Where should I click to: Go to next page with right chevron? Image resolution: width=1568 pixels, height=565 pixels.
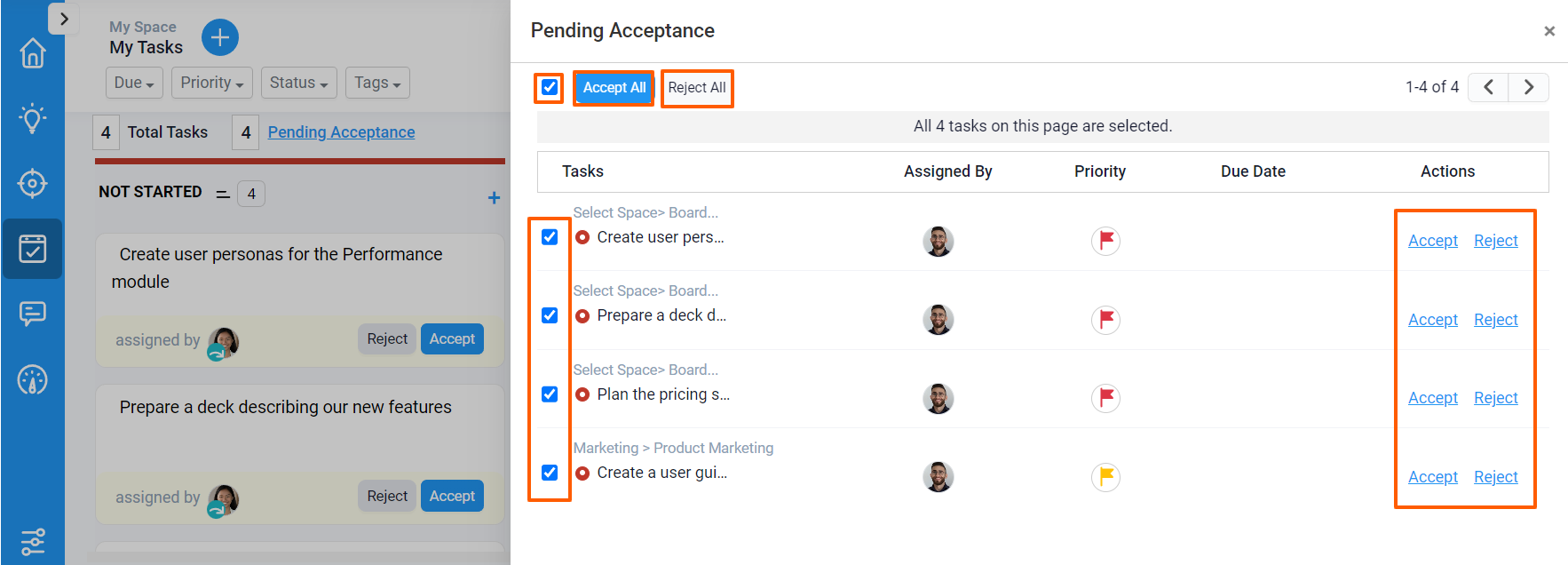click(1528, 87)
